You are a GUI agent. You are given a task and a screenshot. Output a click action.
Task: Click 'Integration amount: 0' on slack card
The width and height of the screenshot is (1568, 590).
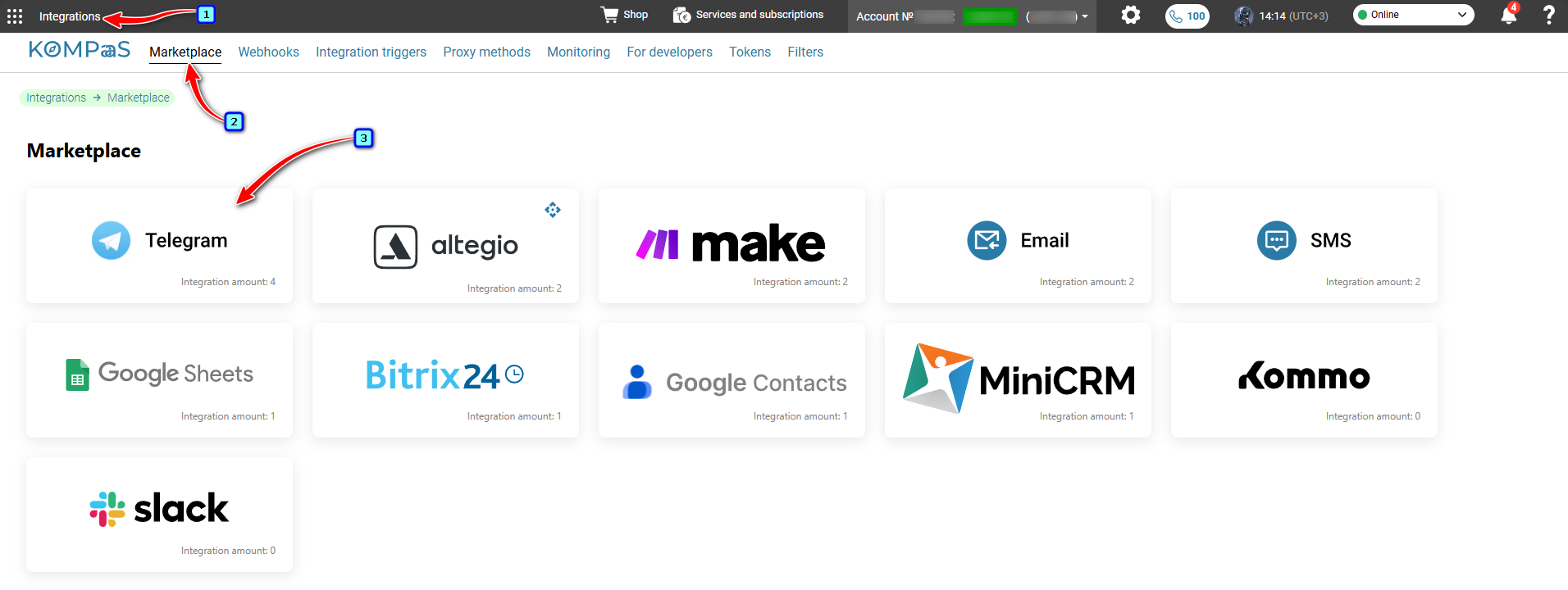[x=228, y=551]
